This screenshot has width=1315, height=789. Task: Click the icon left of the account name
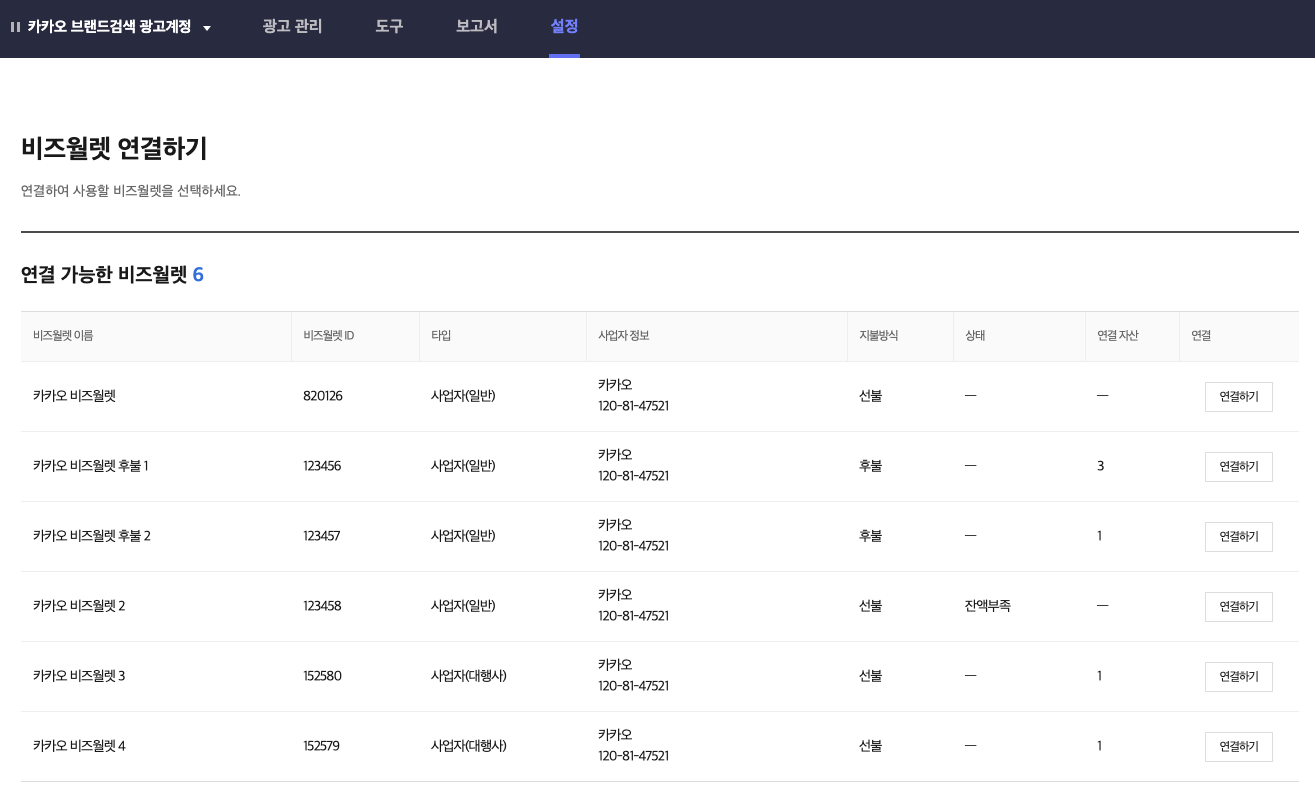tap(15, 27)
